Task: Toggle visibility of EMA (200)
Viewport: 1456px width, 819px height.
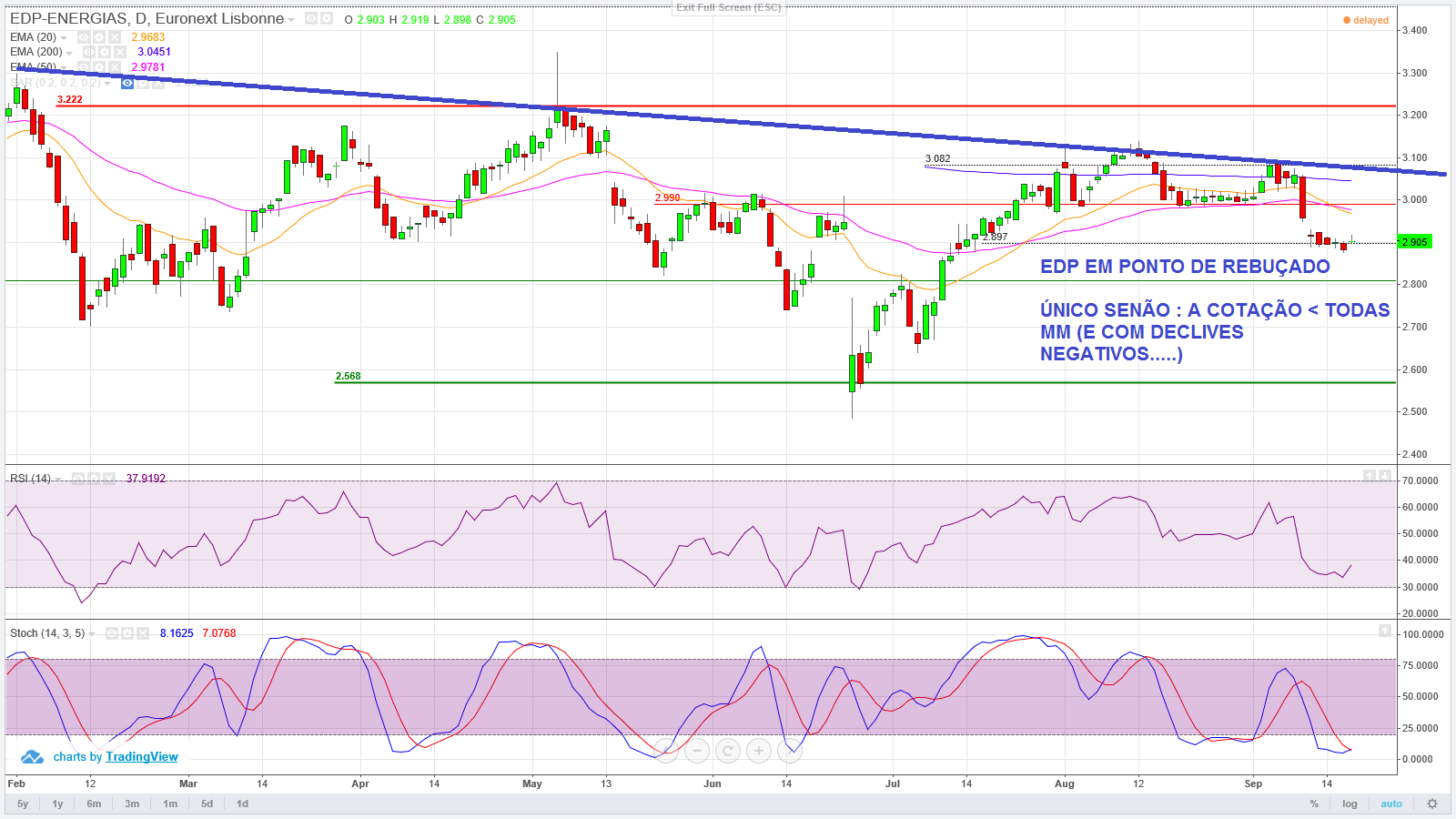Action: coord(89,52)
